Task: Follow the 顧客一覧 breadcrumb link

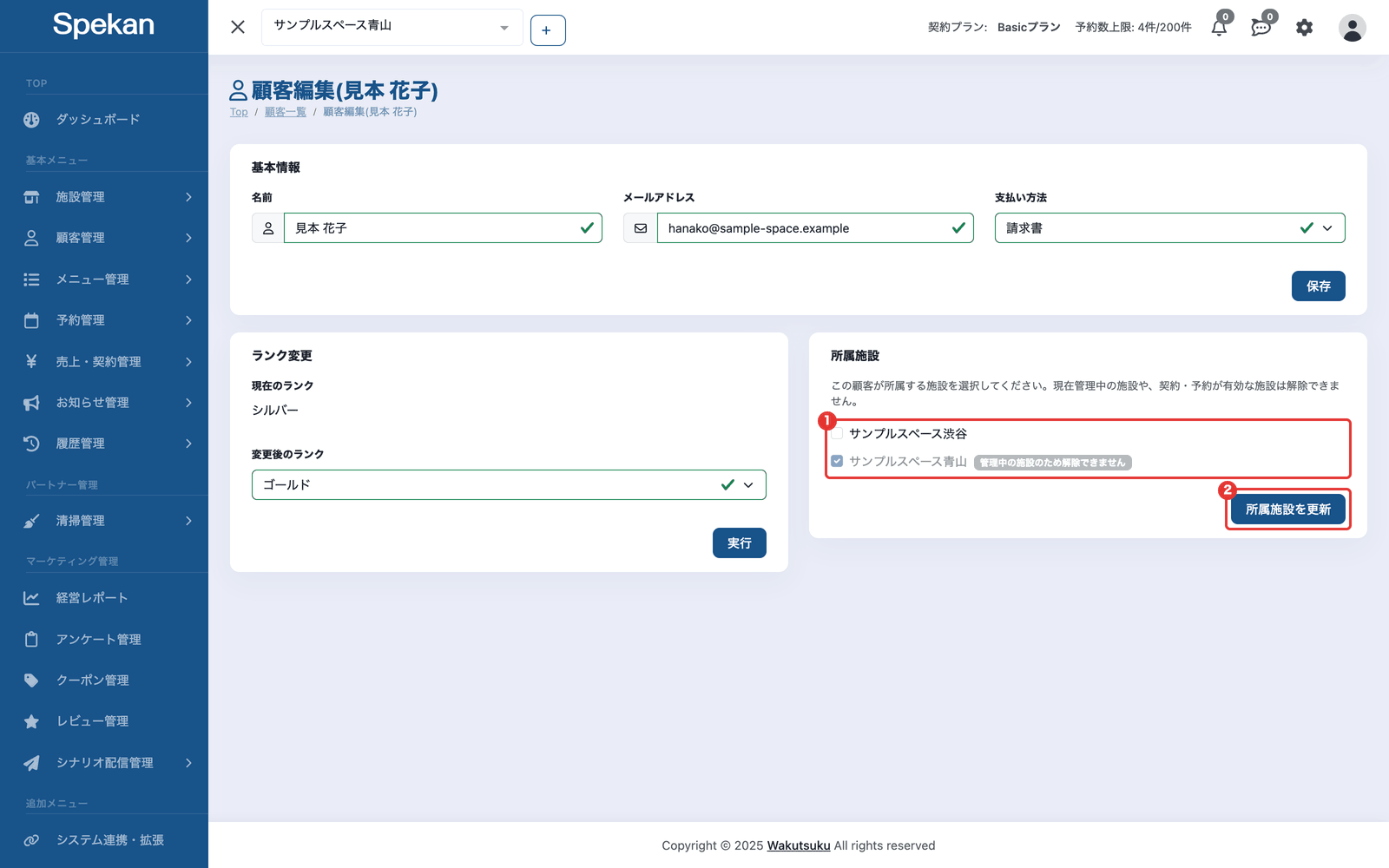Action: (286, 112)
